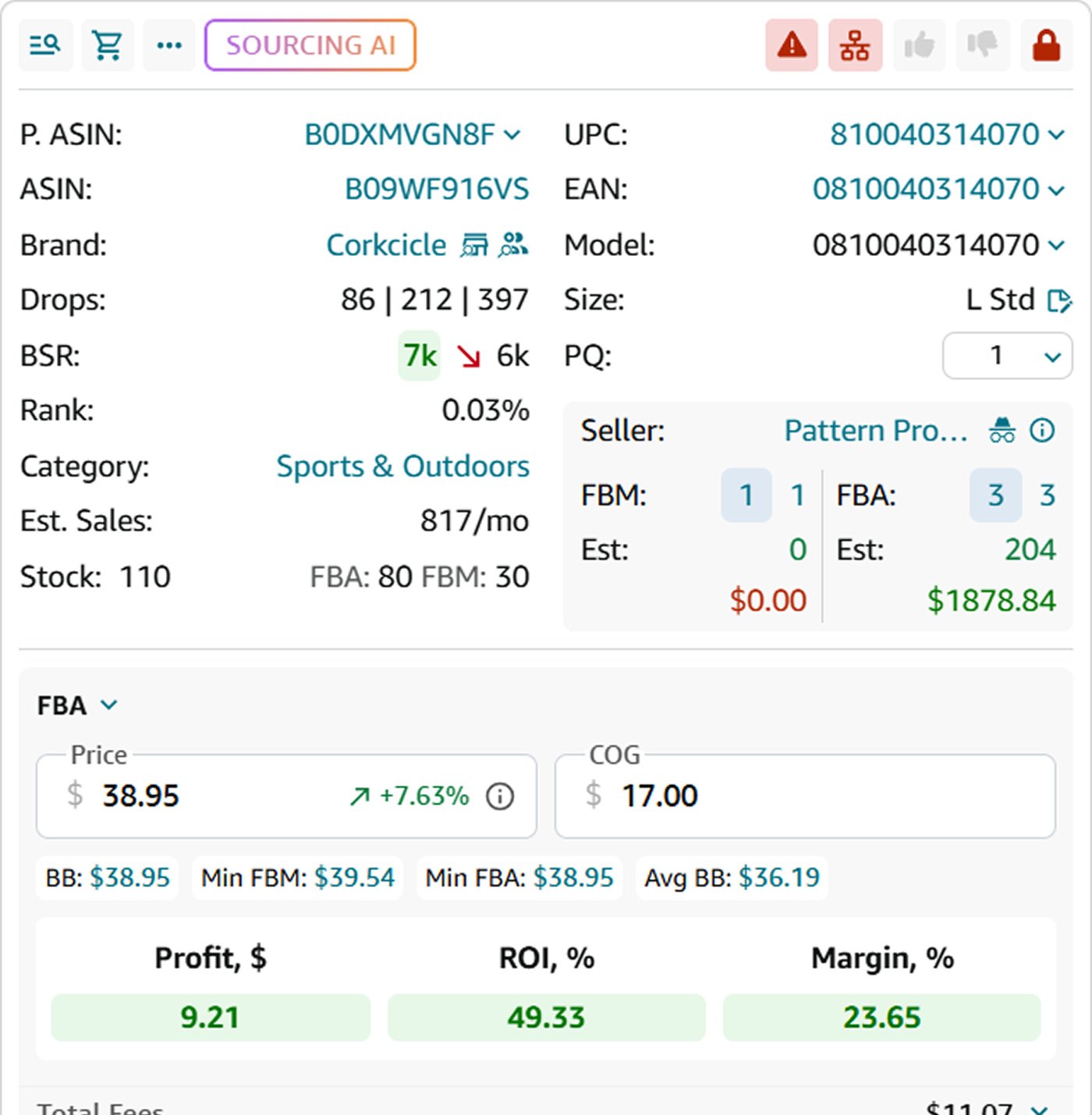Select the highlighted FBM count 1 badge
The width and height of the screenshot is (1092, 1115).
pos(746,495)
